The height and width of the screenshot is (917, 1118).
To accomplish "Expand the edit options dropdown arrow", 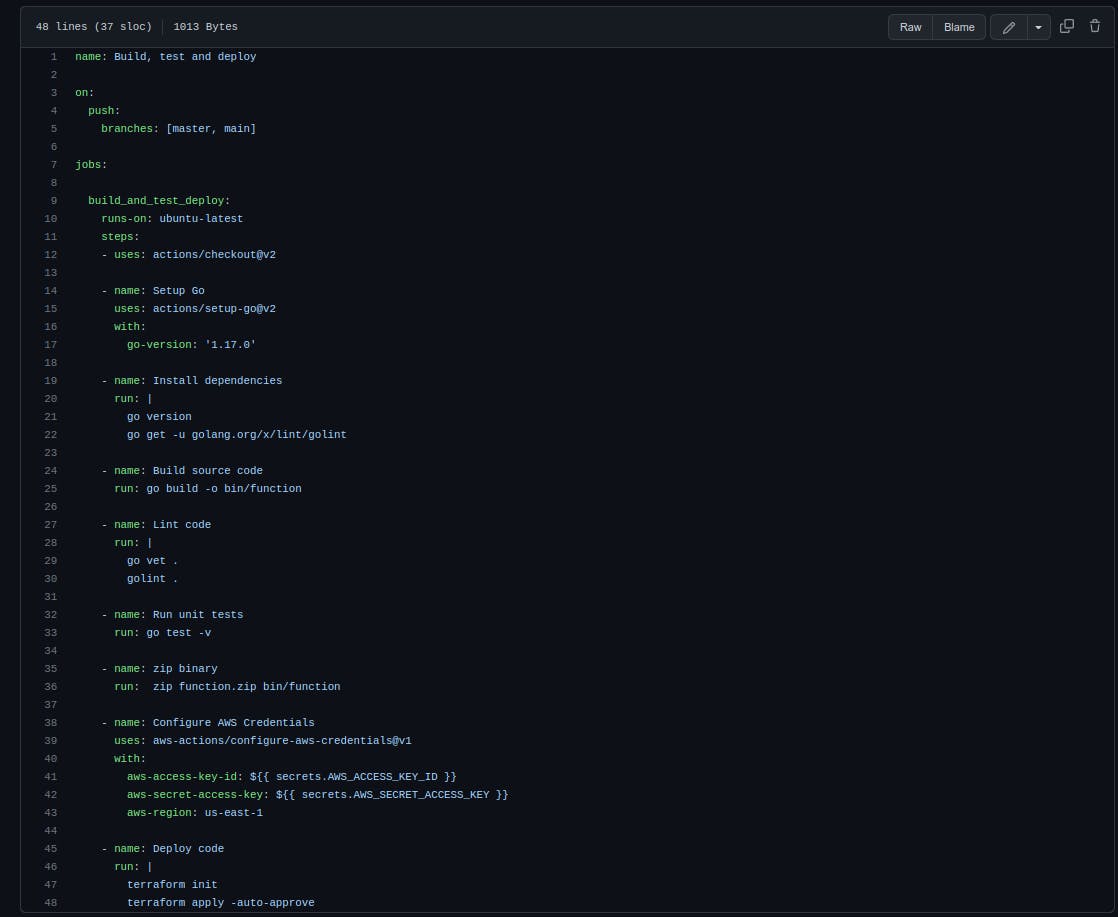I will [1038, 27].
